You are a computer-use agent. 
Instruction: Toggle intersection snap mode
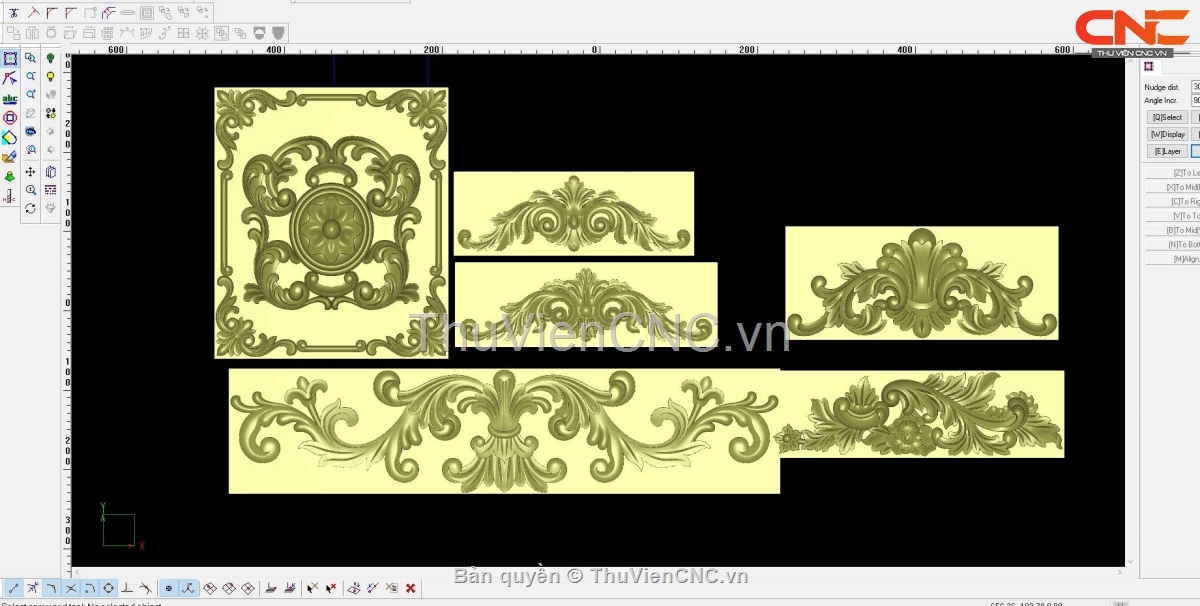point(70,588)
